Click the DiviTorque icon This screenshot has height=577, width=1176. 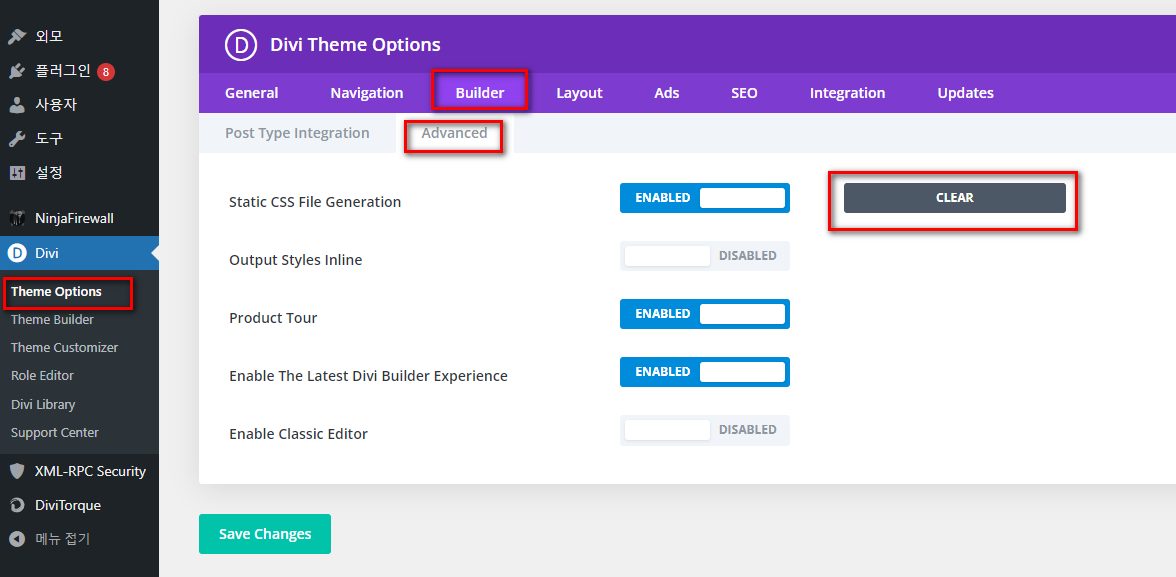point(17,505)
